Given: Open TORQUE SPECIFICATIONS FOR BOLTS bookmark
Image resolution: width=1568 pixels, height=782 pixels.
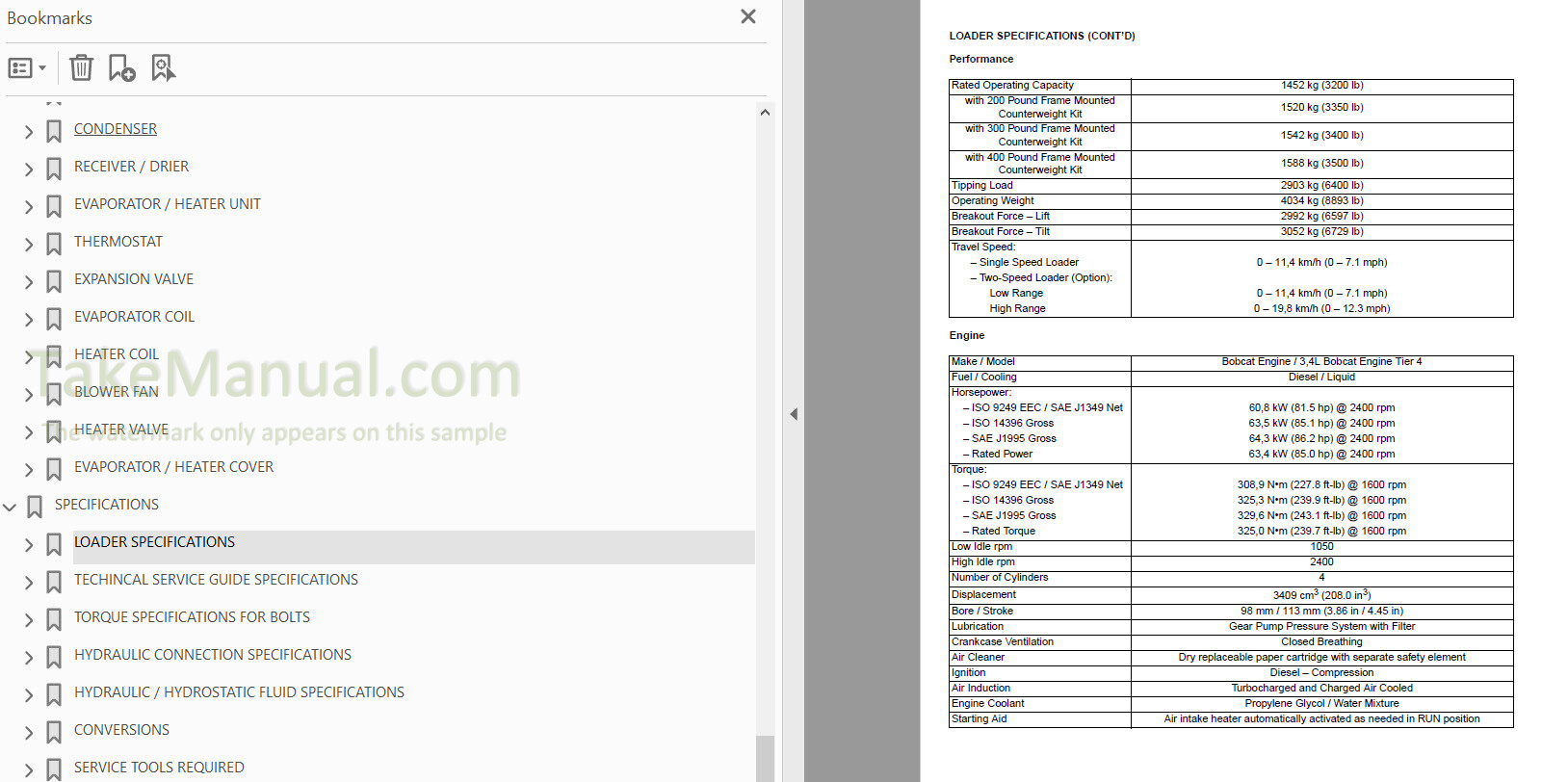Looking at the screenshot, I should coord(192,617).
